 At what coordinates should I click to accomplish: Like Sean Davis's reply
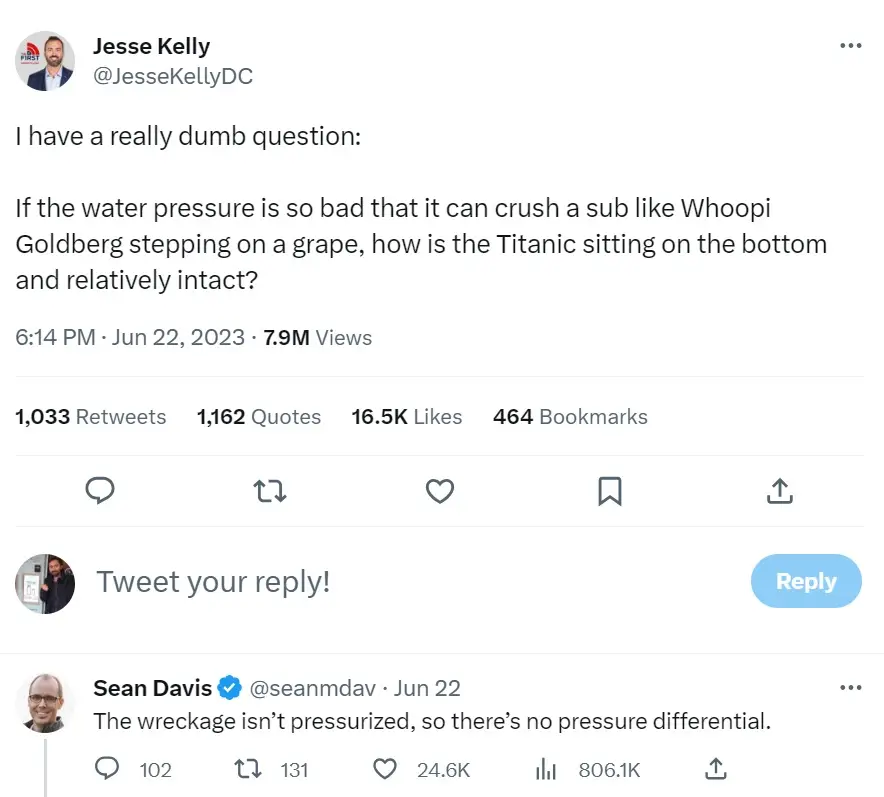click(x=384, y=770)
